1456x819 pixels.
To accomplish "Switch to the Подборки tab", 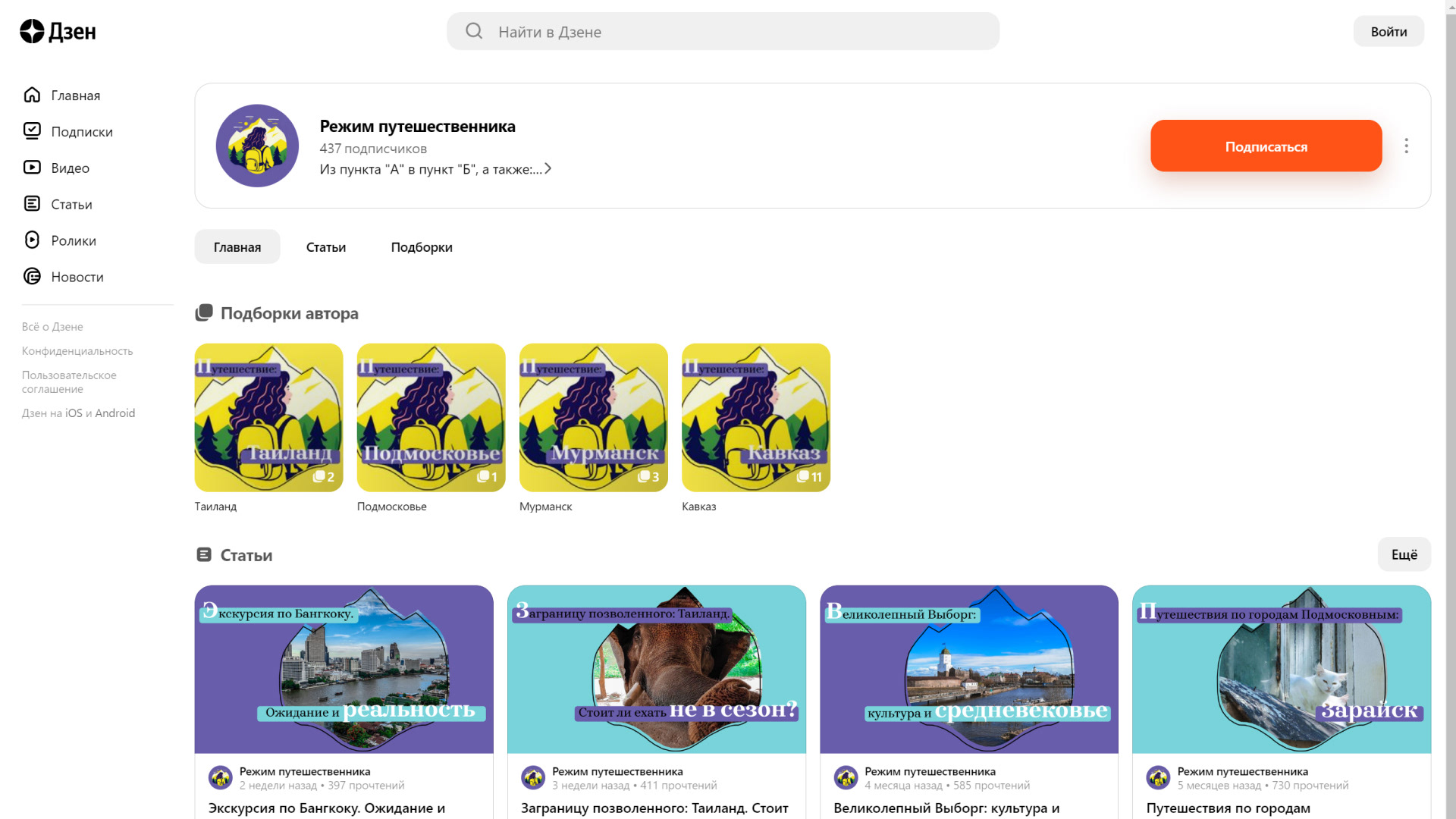I will 422,247.
